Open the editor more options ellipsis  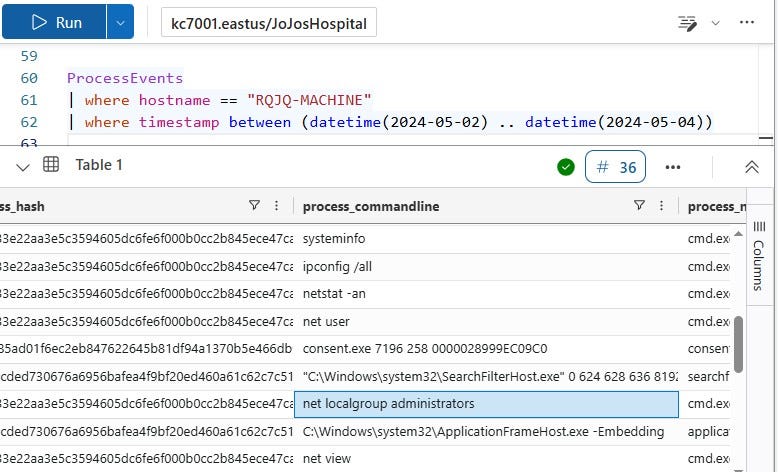point(747,22)
